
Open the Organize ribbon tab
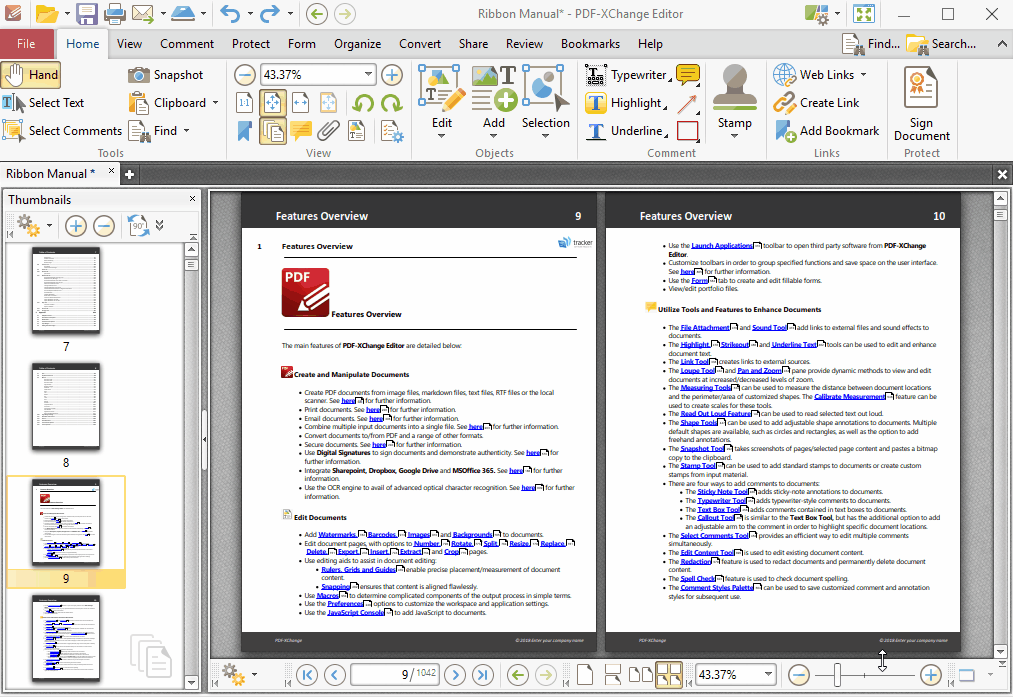pyautogui.click(x=357, y=44)
